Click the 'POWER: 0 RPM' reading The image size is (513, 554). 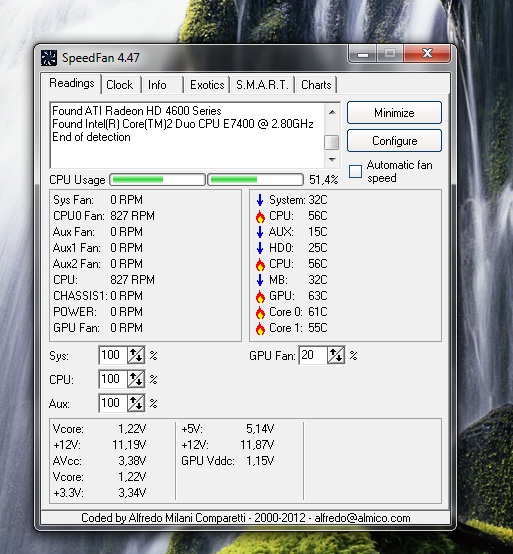tap(98, 312)
